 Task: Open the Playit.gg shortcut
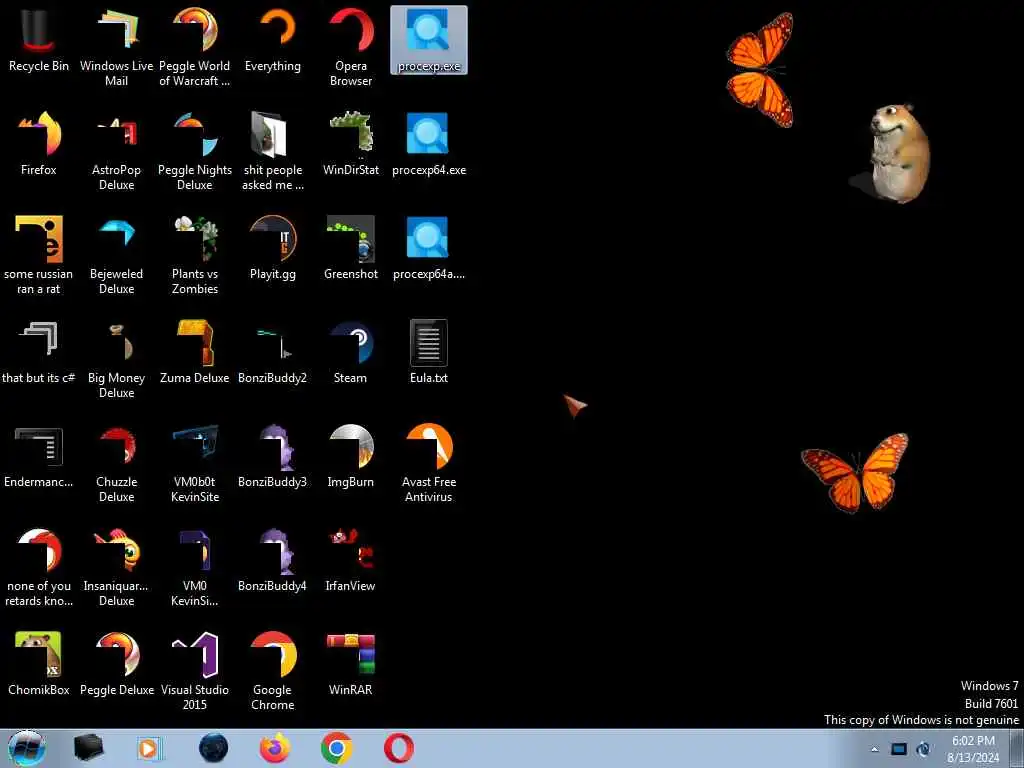click(273, 248)
